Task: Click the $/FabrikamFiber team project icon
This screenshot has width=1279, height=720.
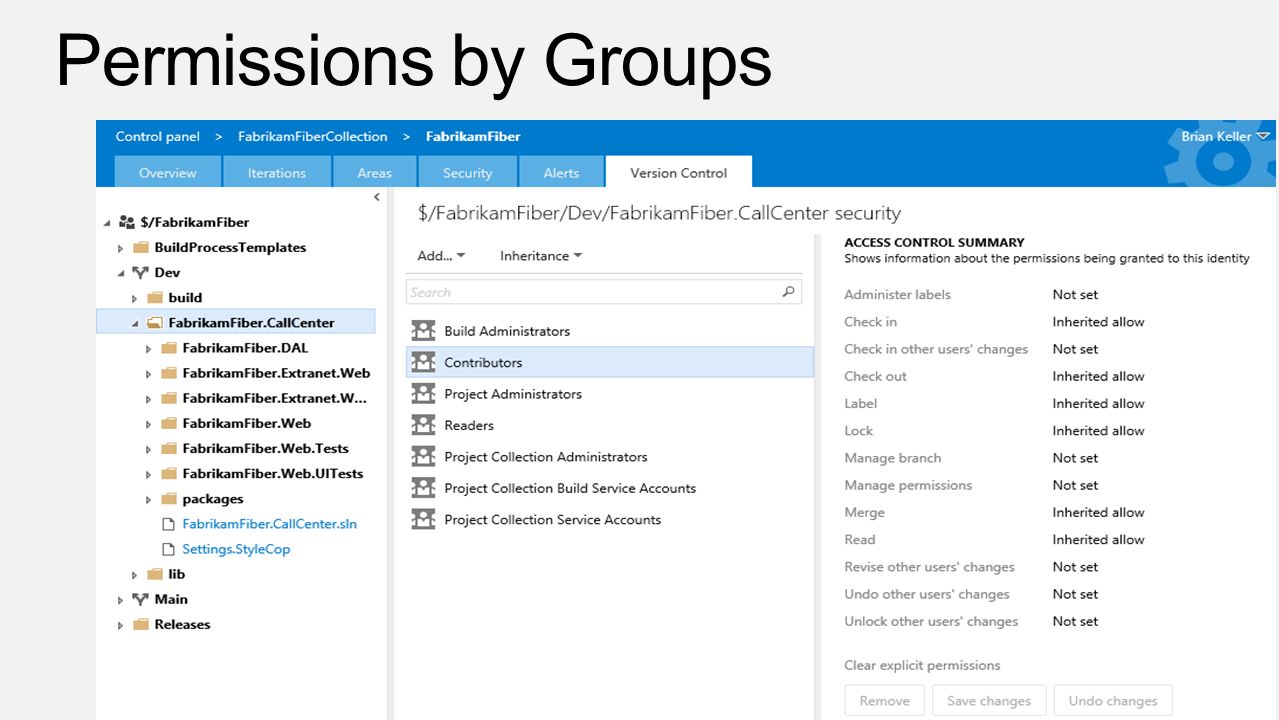Action: click(x=126, y=222)
